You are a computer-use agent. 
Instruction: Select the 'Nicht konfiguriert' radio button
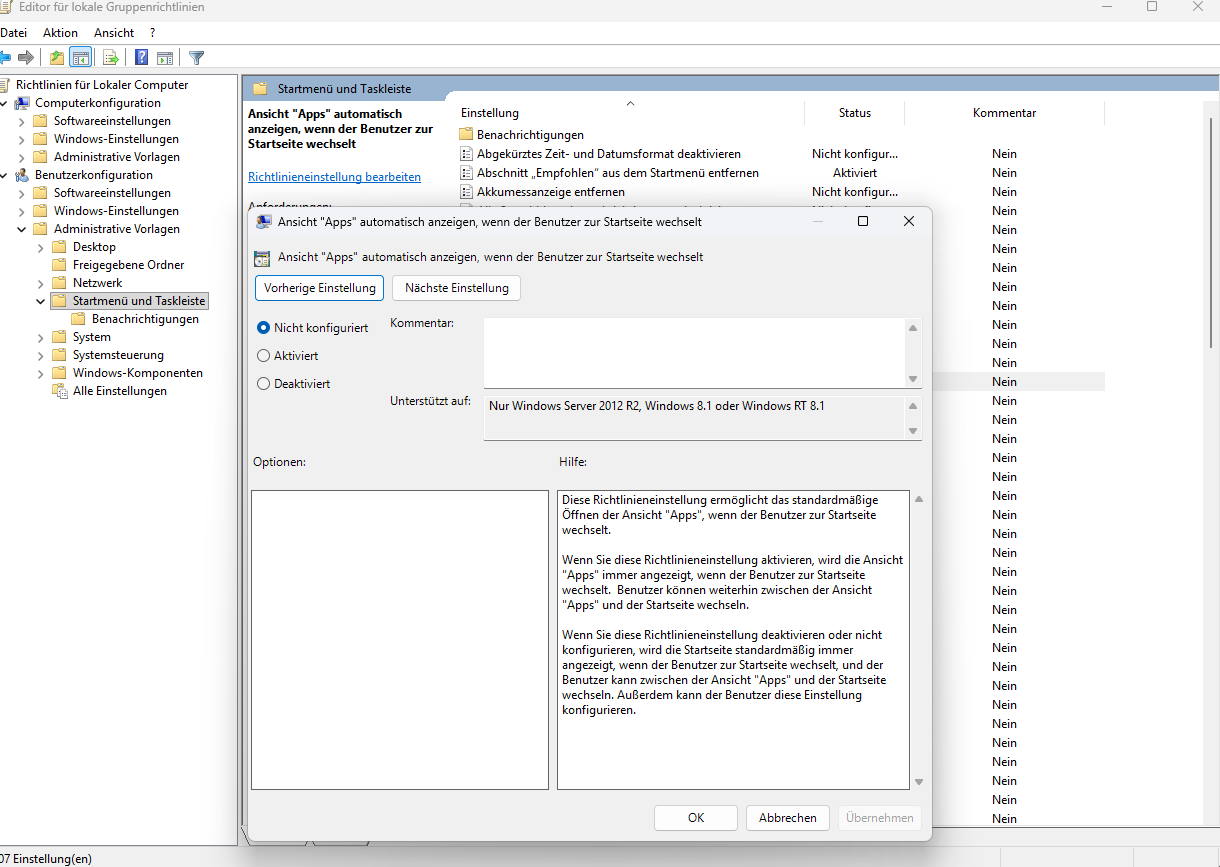(x=262, y=327)
